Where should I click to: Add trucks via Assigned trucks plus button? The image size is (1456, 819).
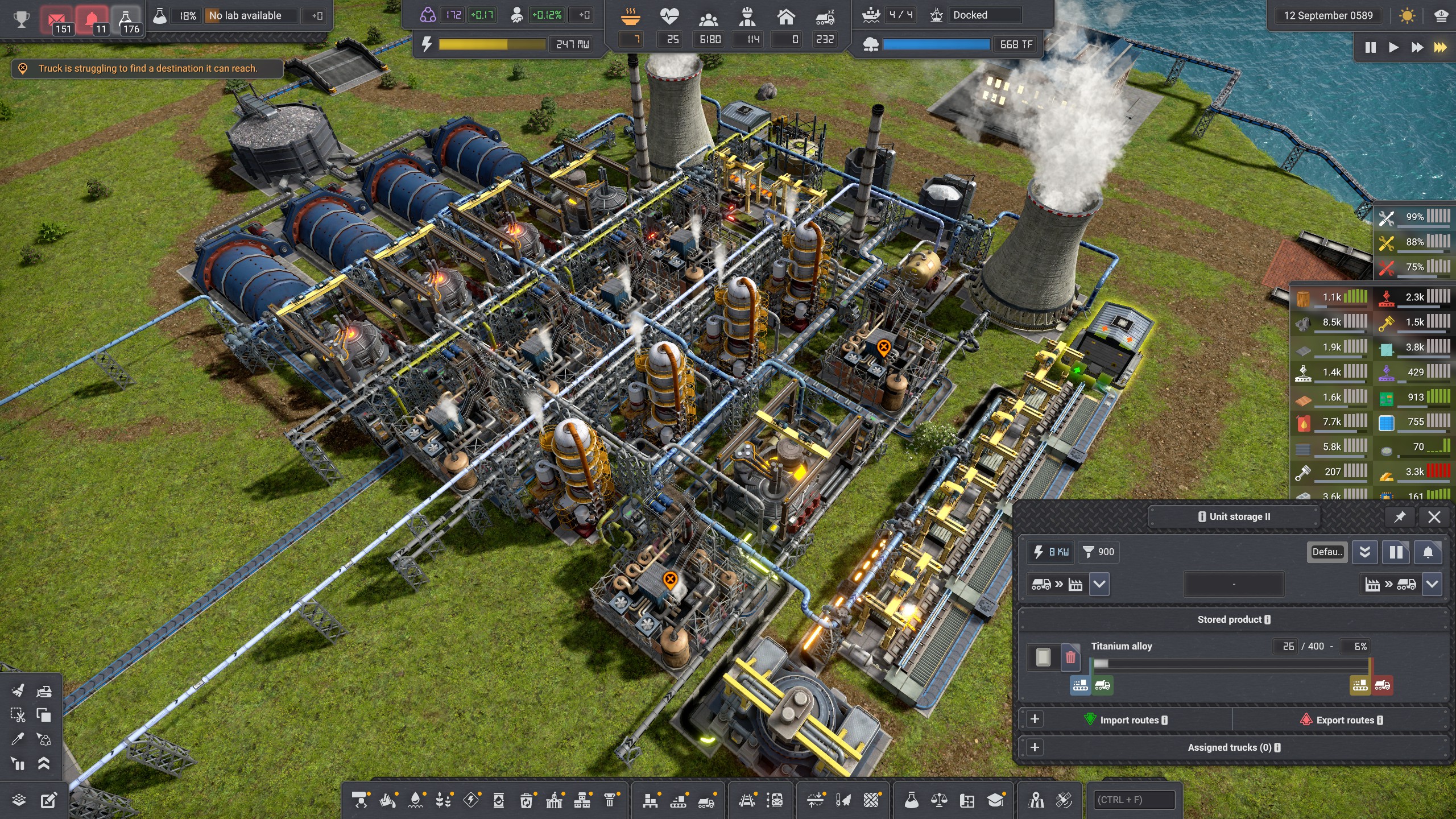1035,747
